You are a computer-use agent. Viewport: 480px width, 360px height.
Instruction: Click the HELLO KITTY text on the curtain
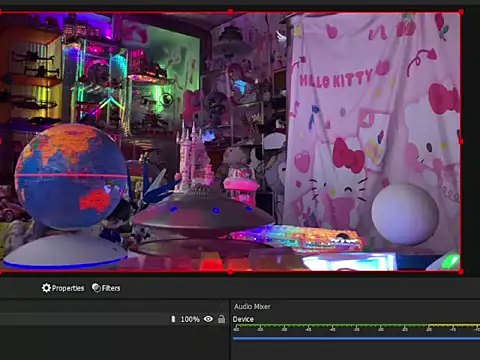tap(335, 79)
